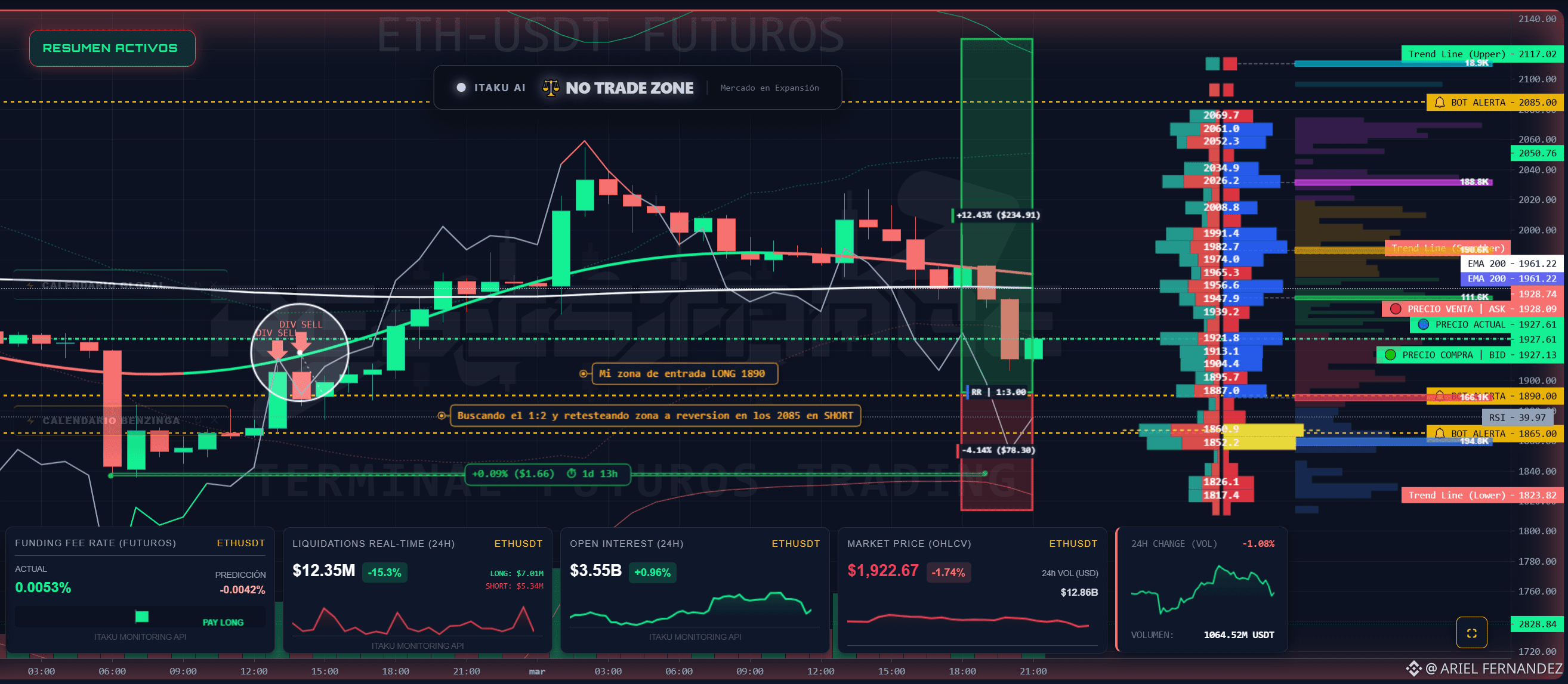
Task: Click the BOT ALERTA - 2085.00 label text
Action: (1504, 102)
